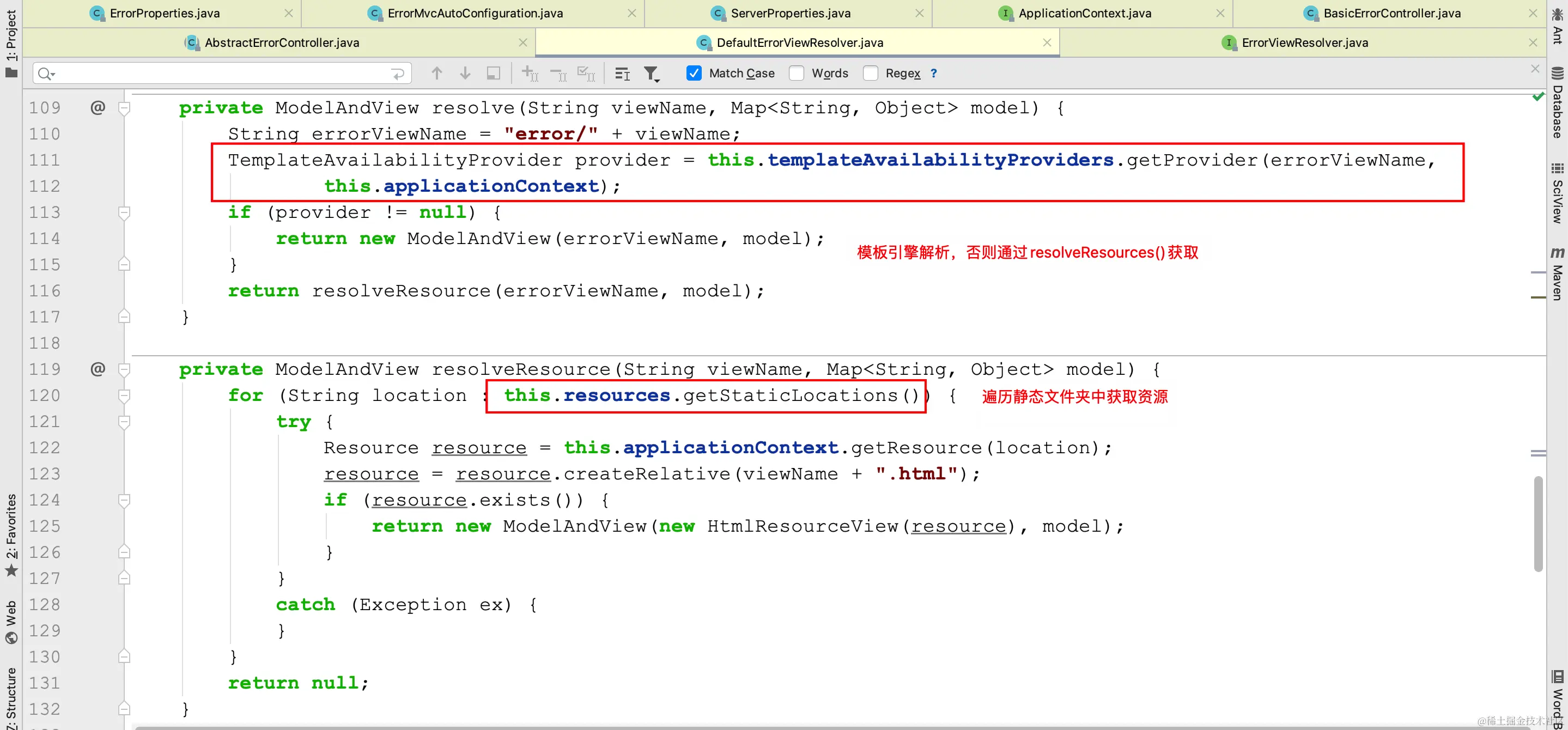This screenshot has width=1568, height=730.
Task: Open the Ant tool window
Action: pos(1557,26)
